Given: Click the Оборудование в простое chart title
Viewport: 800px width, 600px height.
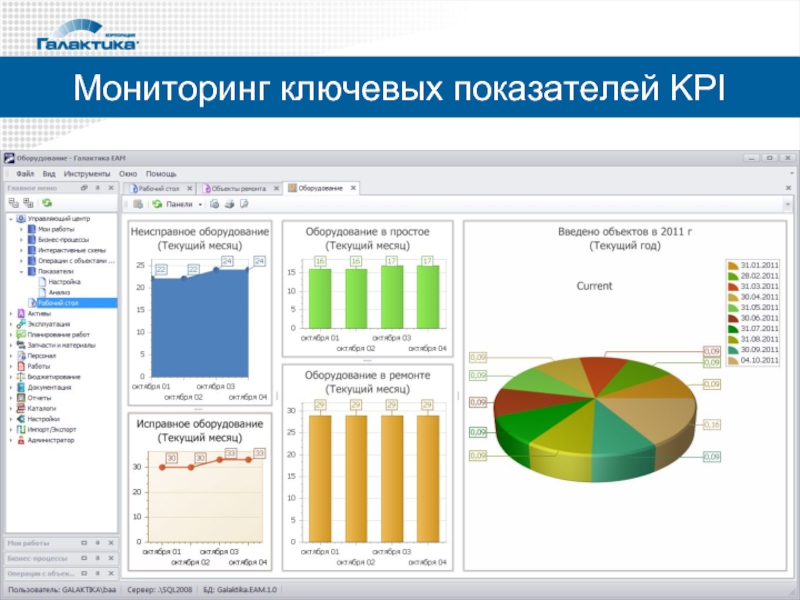Looking at the screenshot, I should pos(367,238).
